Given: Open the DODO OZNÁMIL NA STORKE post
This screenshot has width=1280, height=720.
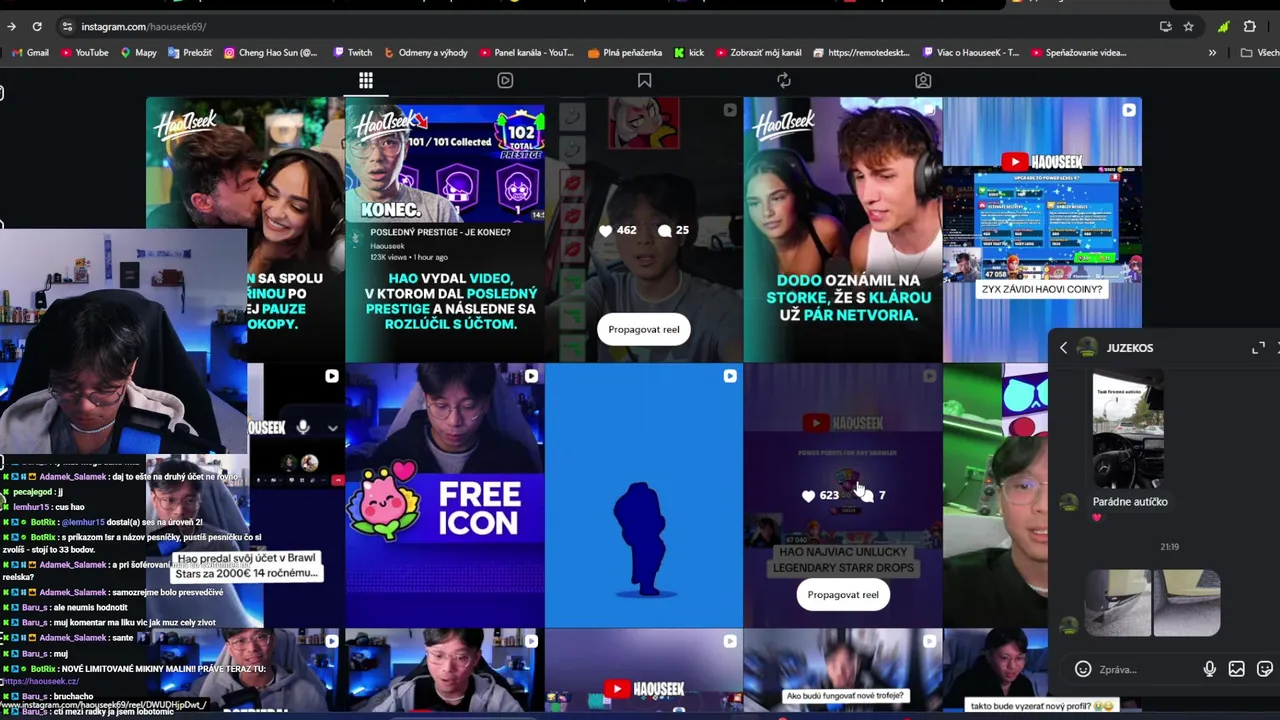Looking at the screenshot, I should coord(843,229).
